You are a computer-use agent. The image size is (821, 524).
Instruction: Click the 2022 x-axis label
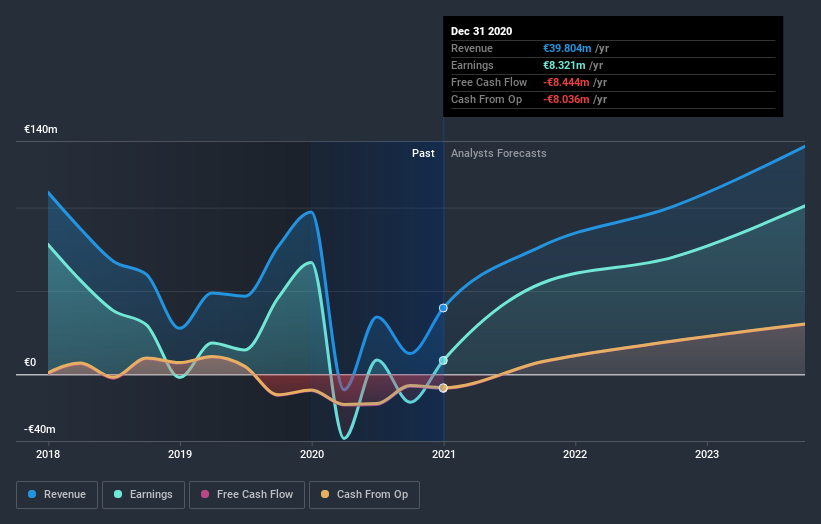point(575,454)
